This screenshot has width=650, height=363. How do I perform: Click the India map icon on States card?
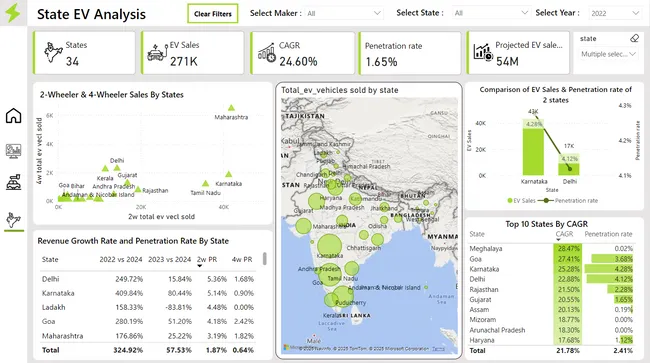pyautogui.click(x=53, y=53)
